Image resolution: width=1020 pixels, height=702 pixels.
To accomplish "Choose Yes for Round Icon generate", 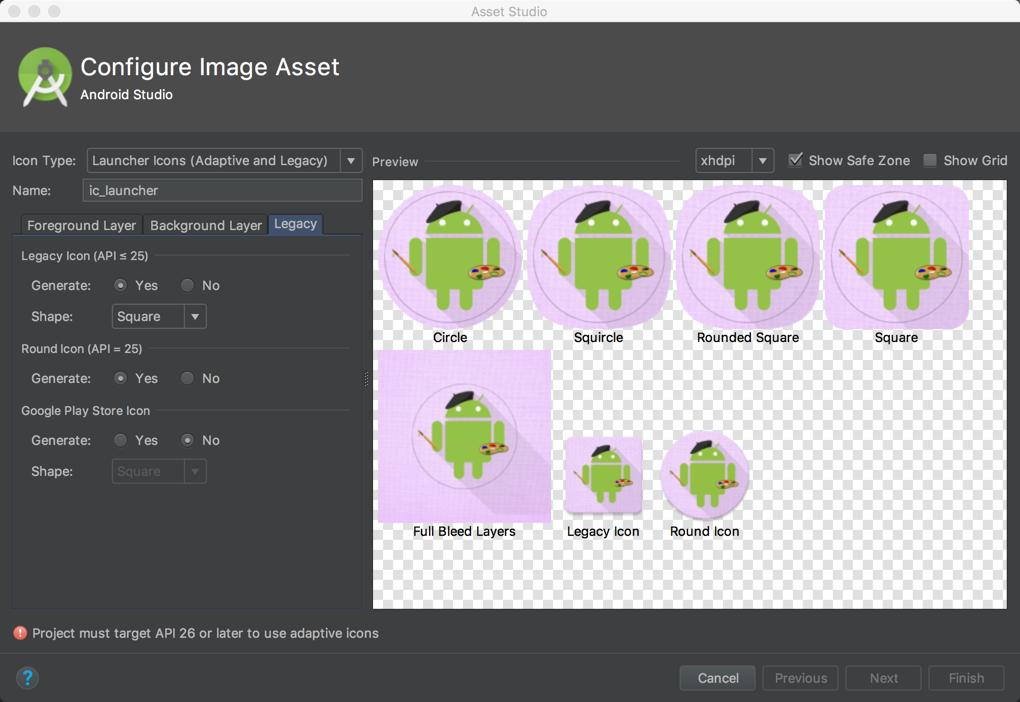I will (x=120, y=378).
